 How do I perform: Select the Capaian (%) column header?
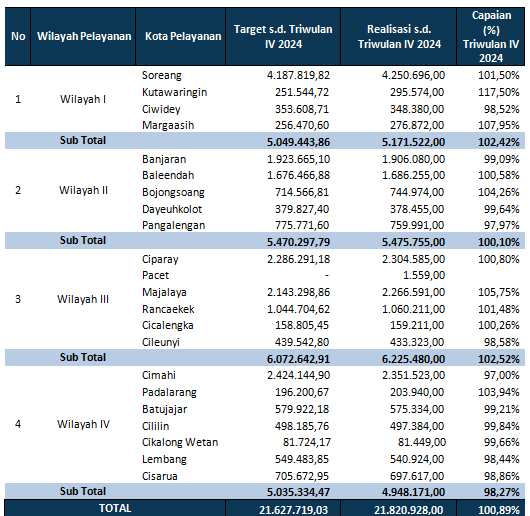[491, 36]
